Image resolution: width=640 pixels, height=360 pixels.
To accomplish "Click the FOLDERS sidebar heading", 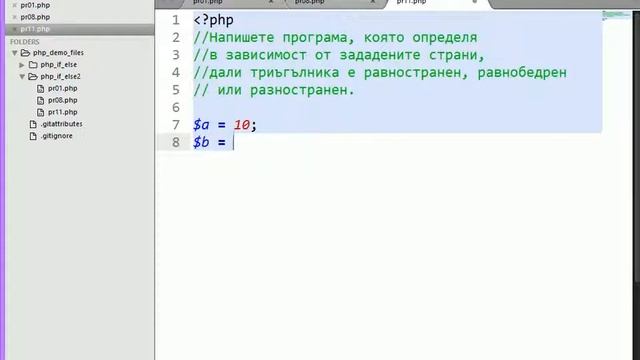I will click(x=24, y=42).
